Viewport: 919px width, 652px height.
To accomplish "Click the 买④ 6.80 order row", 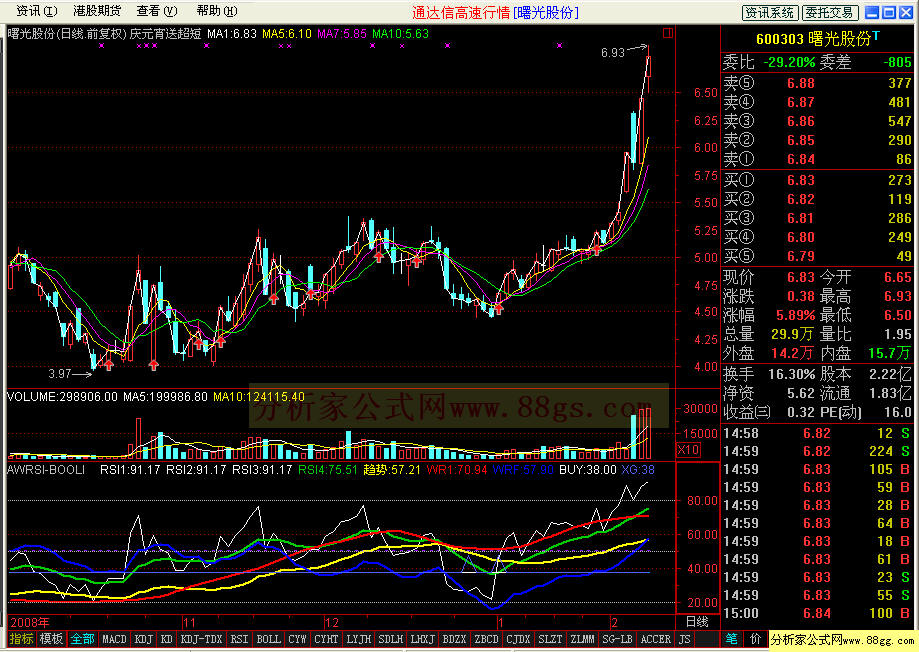I will click(816, 237).
